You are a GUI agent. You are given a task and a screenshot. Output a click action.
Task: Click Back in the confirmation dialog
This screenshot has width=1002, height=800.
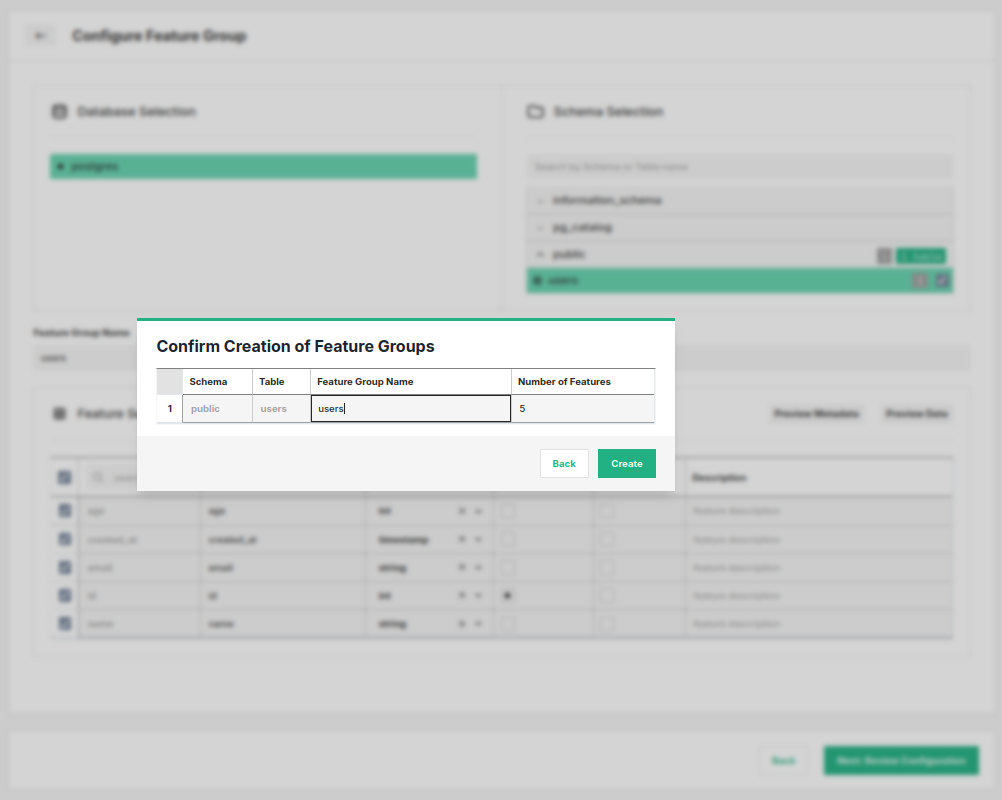point(564,463)
